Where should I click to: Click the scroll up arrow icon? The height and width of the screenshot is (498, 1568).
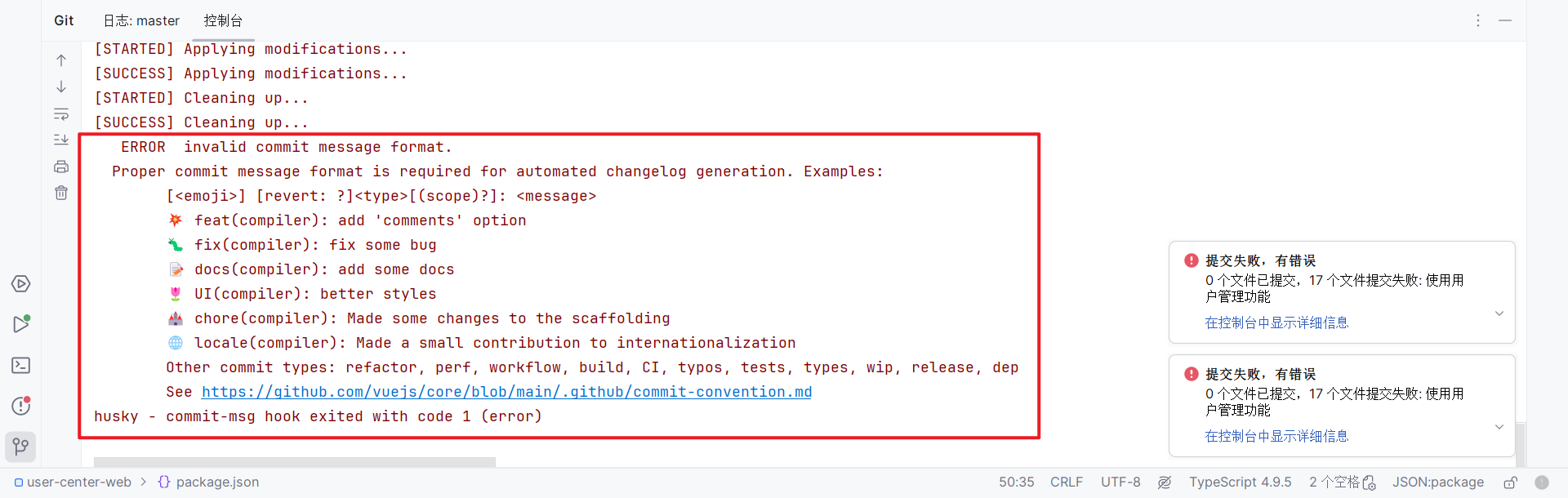tap(61, 60)
